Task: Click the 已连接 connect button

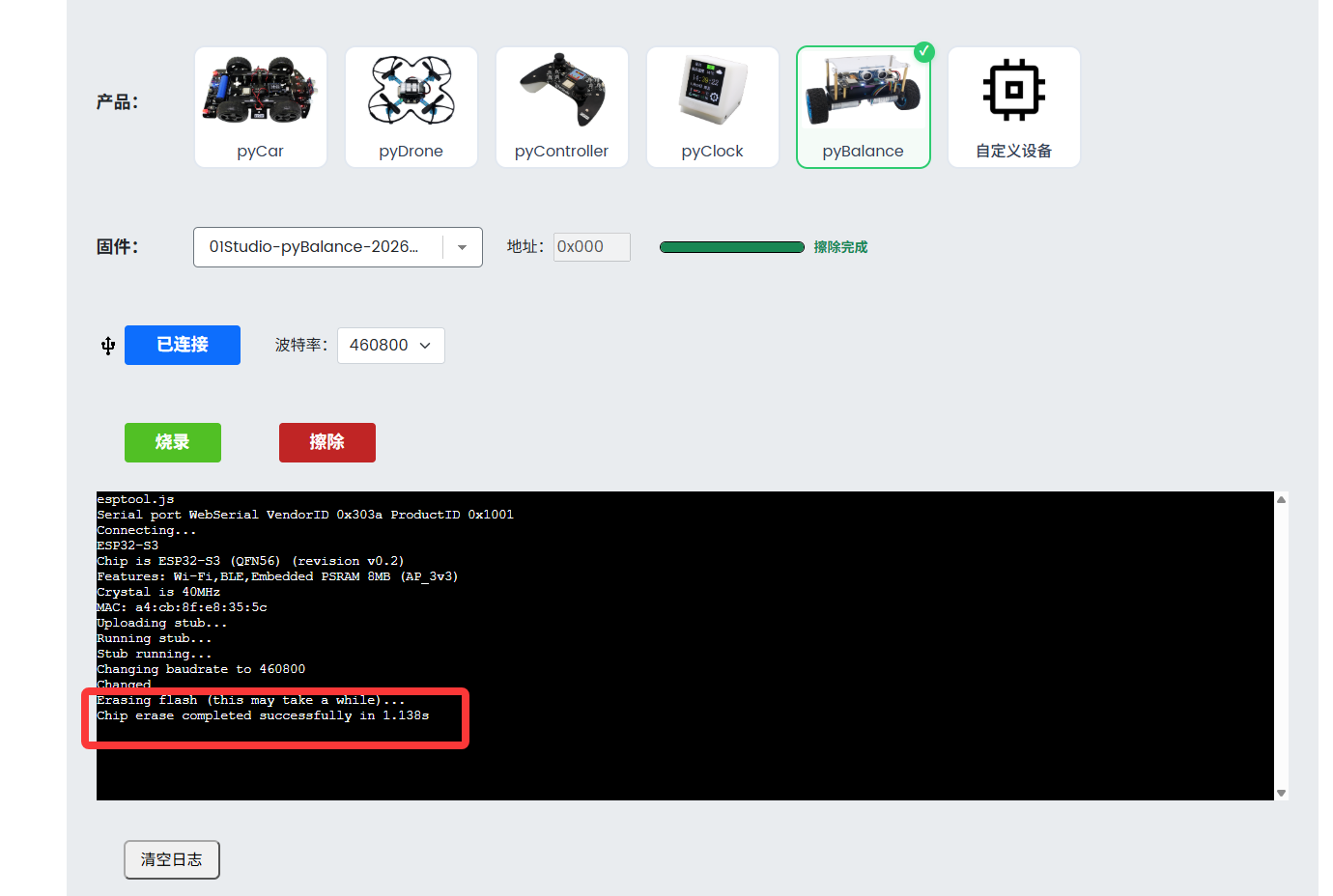Action: [x=183, y=345]
